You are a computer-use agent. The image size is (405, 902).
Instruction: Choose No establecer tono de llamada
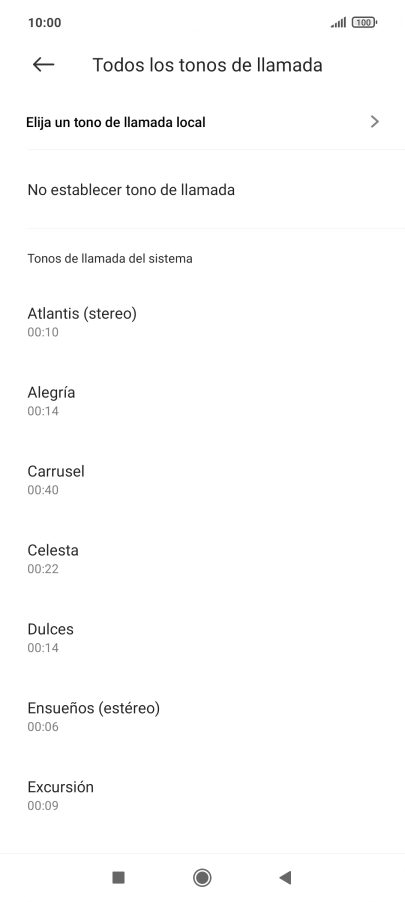pyautogui.click(x=202, y=190)
